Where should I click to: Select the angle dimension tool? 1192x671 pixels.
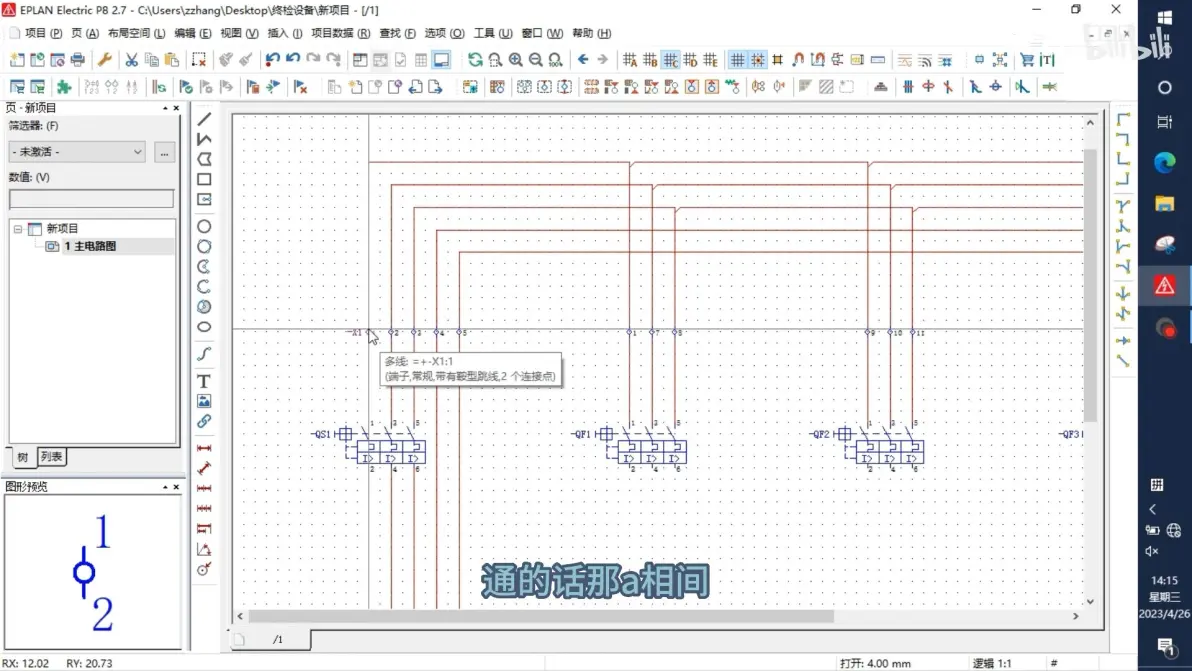204,549
